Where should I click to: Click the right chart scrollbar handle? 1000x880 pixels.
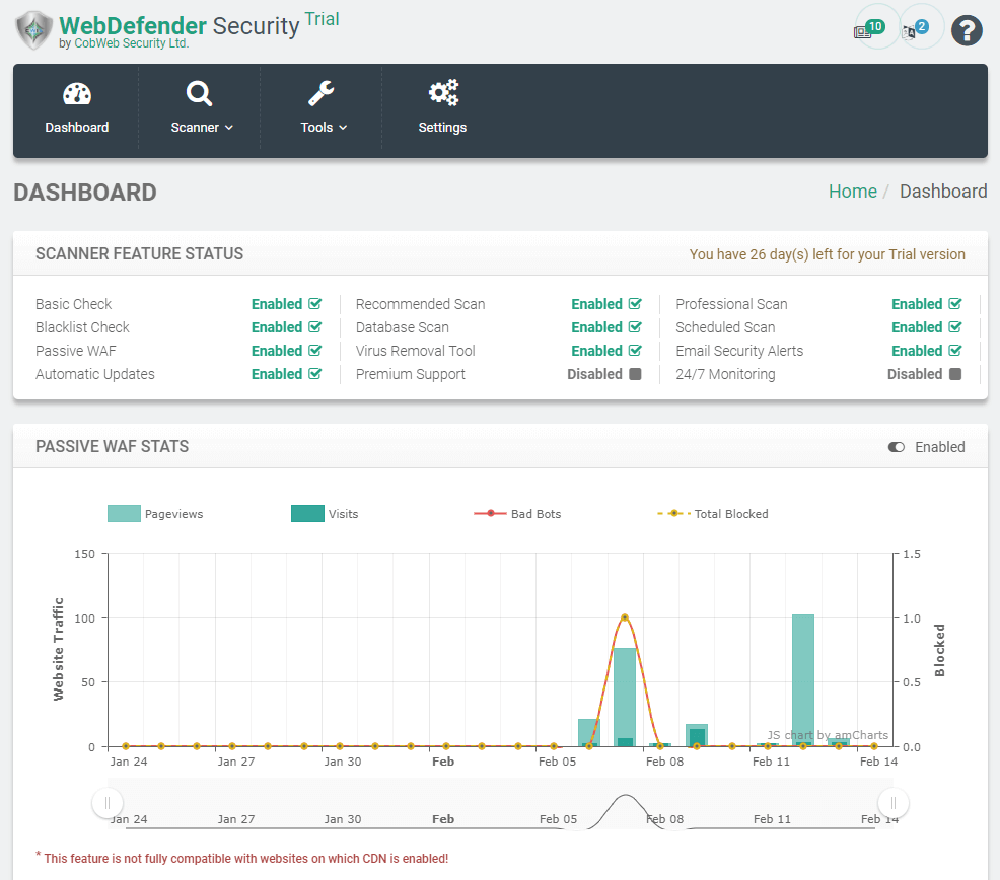click(893, 803)
